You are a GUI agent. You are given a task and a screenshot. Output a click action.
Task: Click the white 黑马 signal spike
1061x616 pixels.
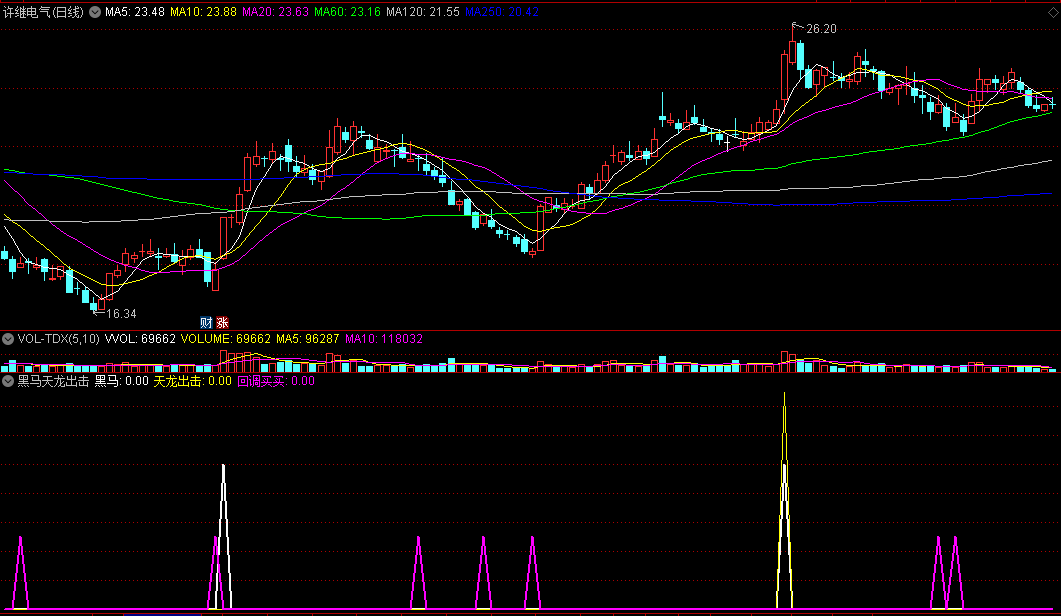[x=223, y=536]
